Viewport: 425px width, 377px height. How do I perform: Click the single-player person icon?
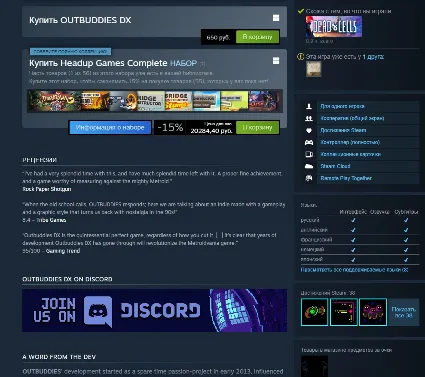[x=309, y=106]
